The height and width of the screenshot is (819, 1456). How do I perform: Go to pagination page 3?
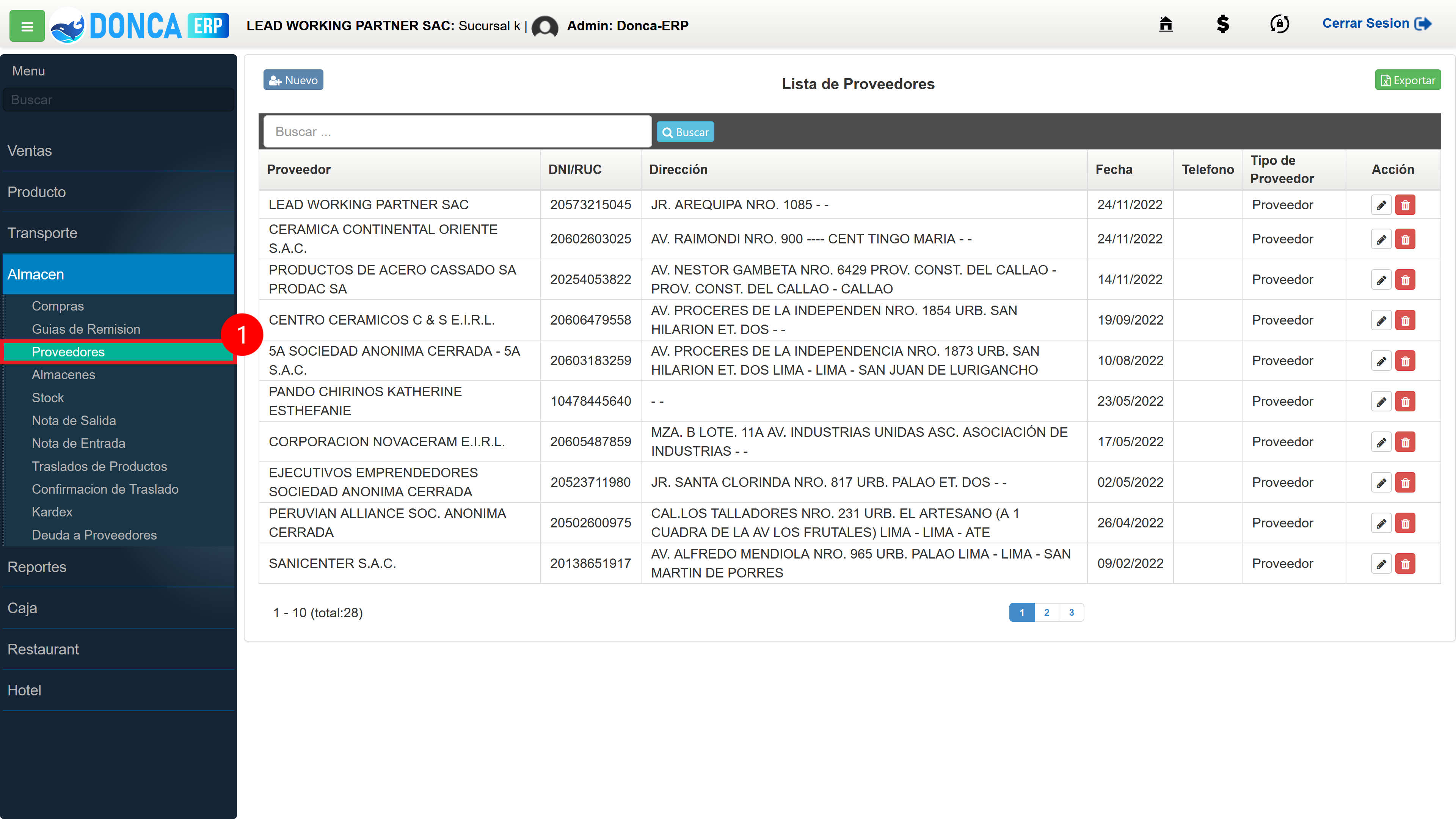click(1072, 613)
